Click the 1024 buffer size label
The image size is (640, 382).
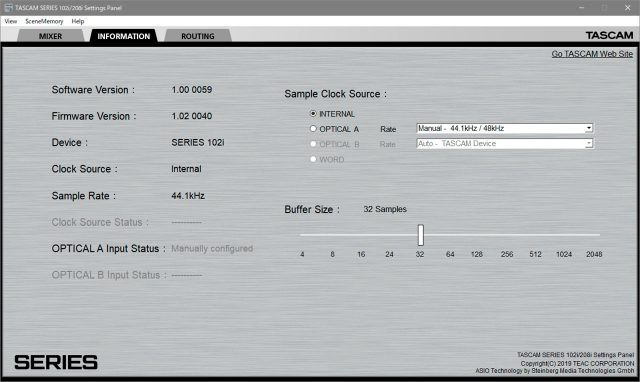coord(564,254)
